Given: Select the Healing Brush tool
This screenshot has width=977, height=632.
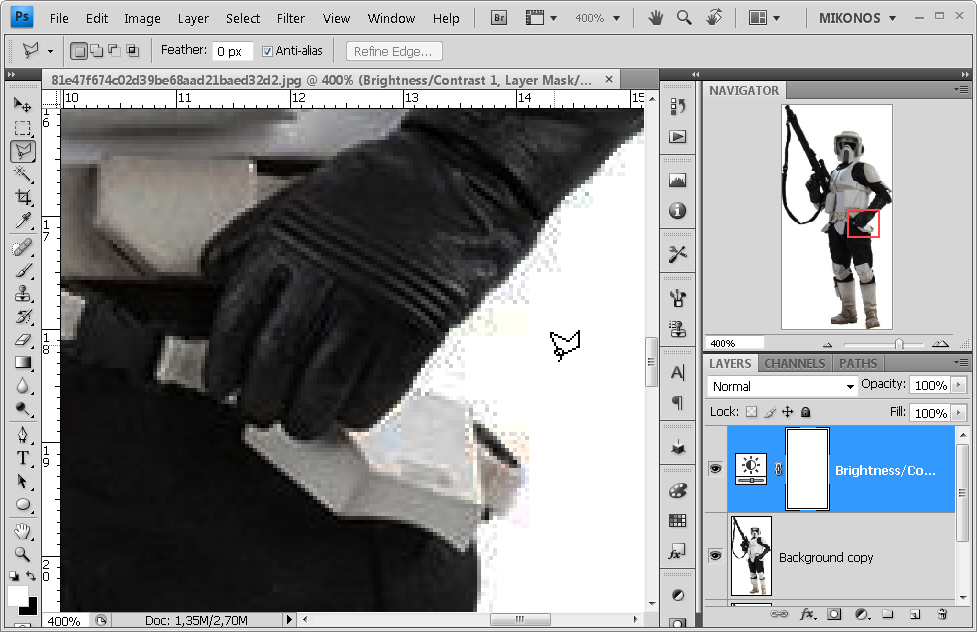Looking at the screenshot, I should [22, 247].
